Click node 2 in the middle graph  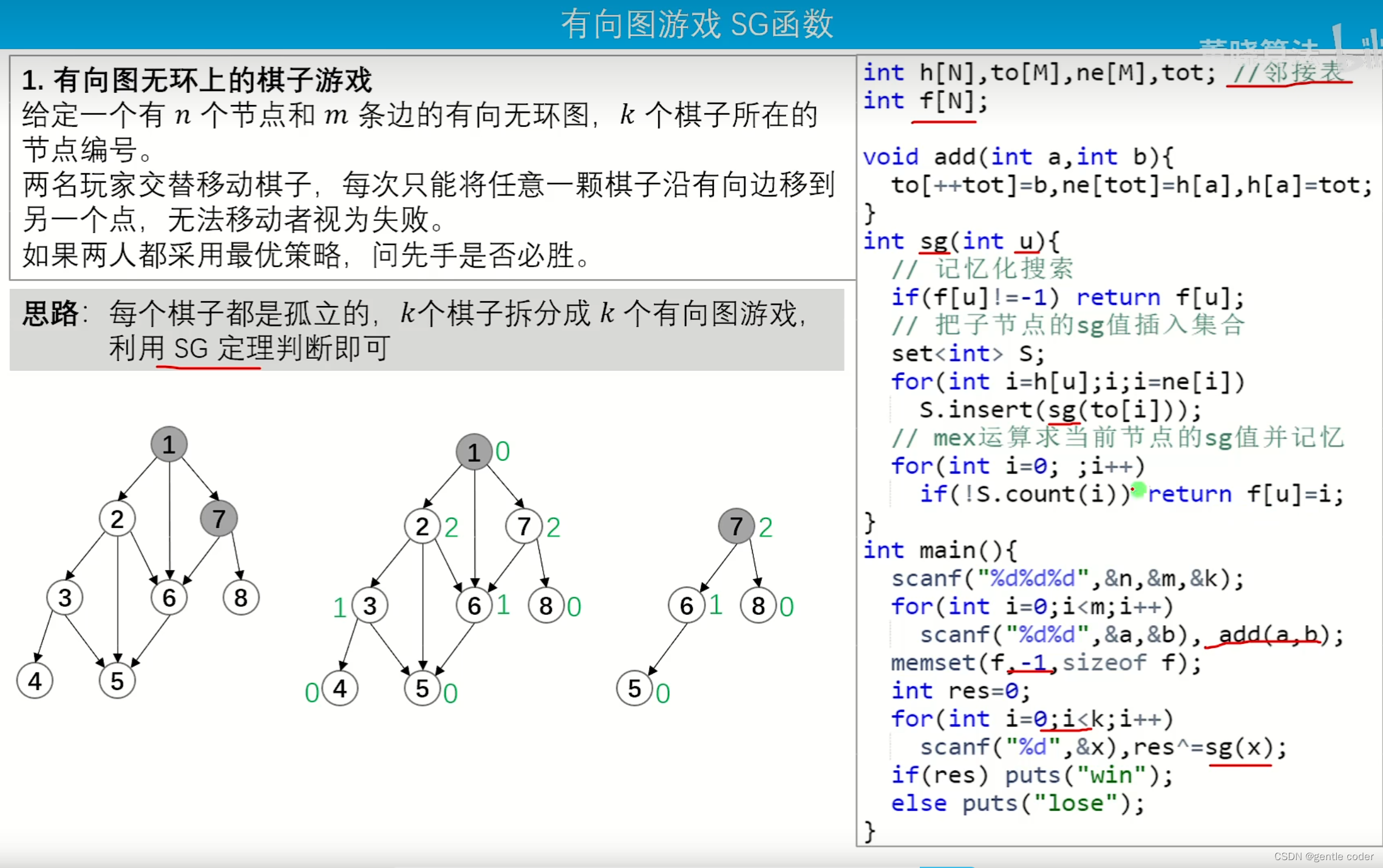tap(422, 526)
